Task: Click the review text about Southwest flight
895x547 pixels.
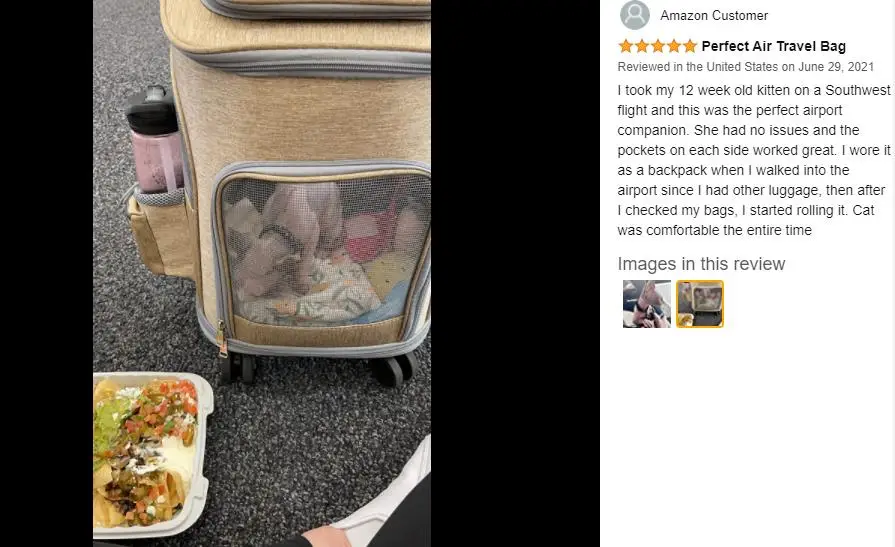Action: tap(754, 160)
